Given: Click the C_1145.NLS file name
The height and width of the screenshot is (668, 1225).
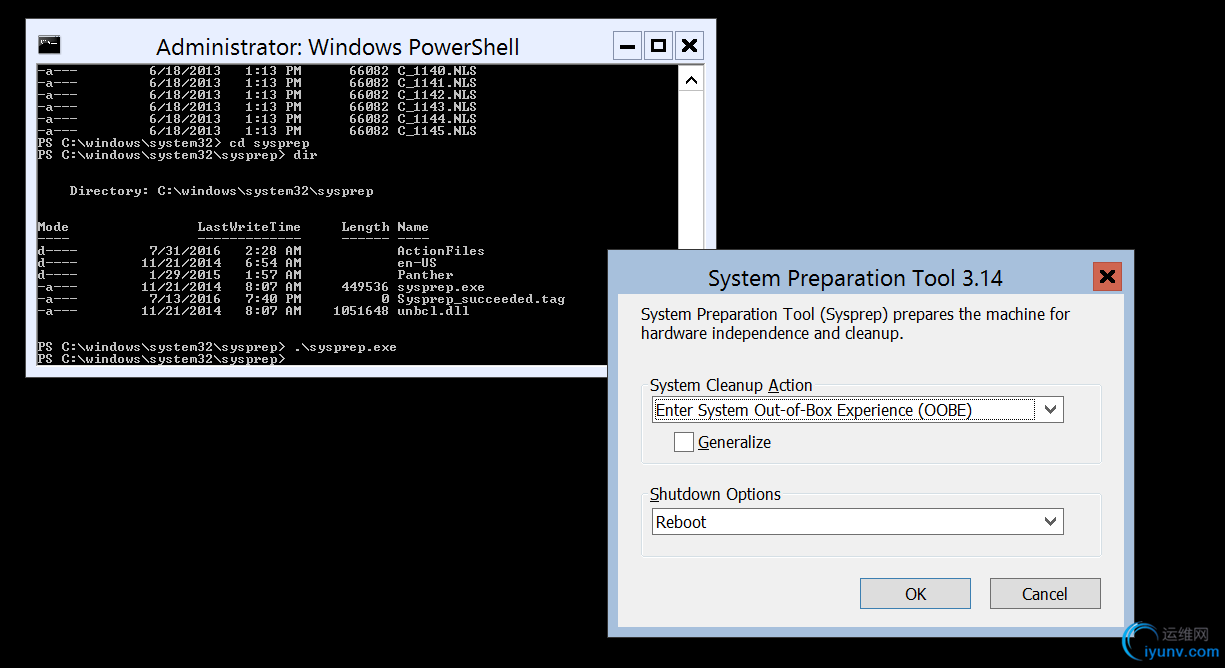Looking at the screenshot, I should [x=437, y=131].
